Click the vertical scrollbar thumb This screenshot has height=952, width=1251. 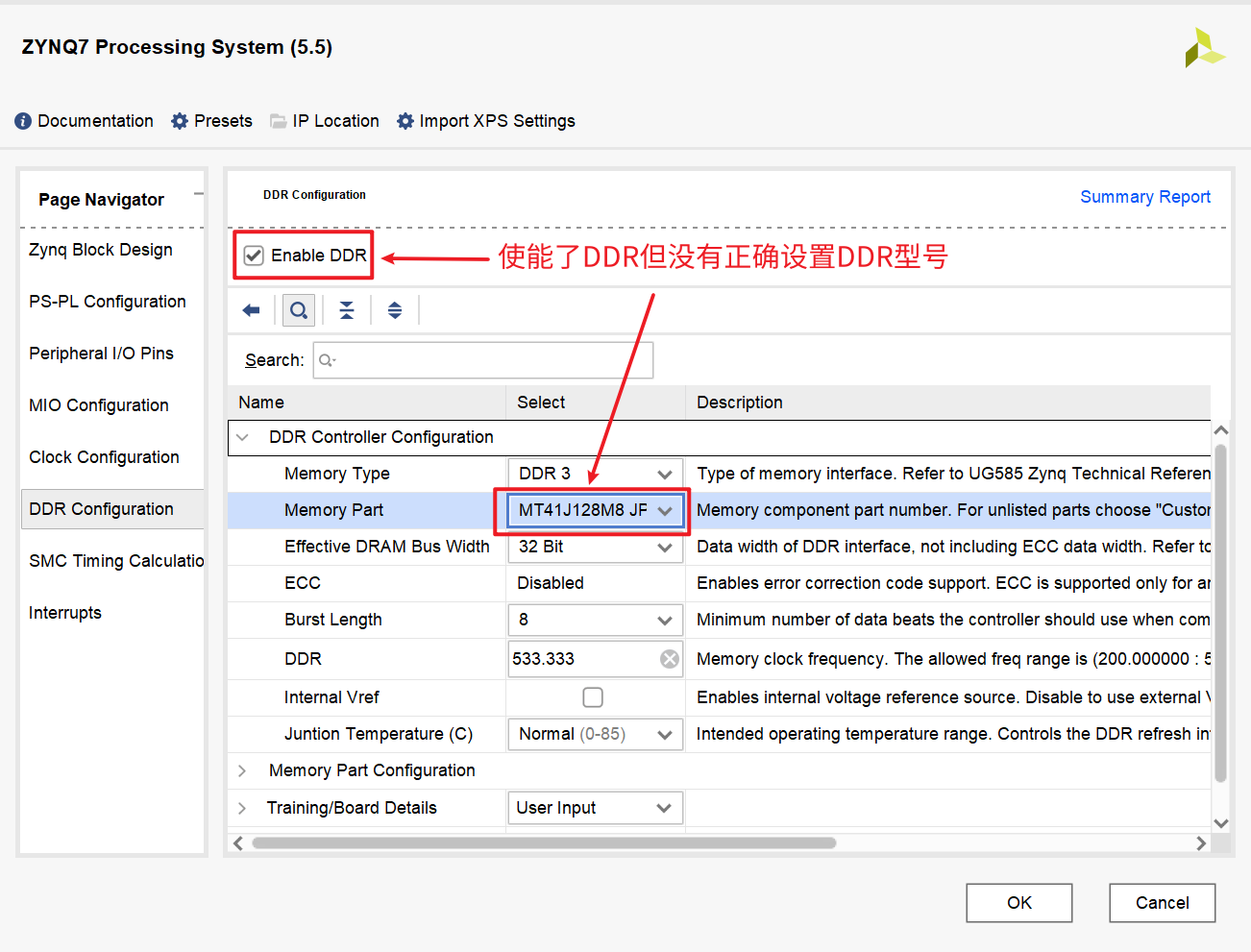(x=1221, y=613)
